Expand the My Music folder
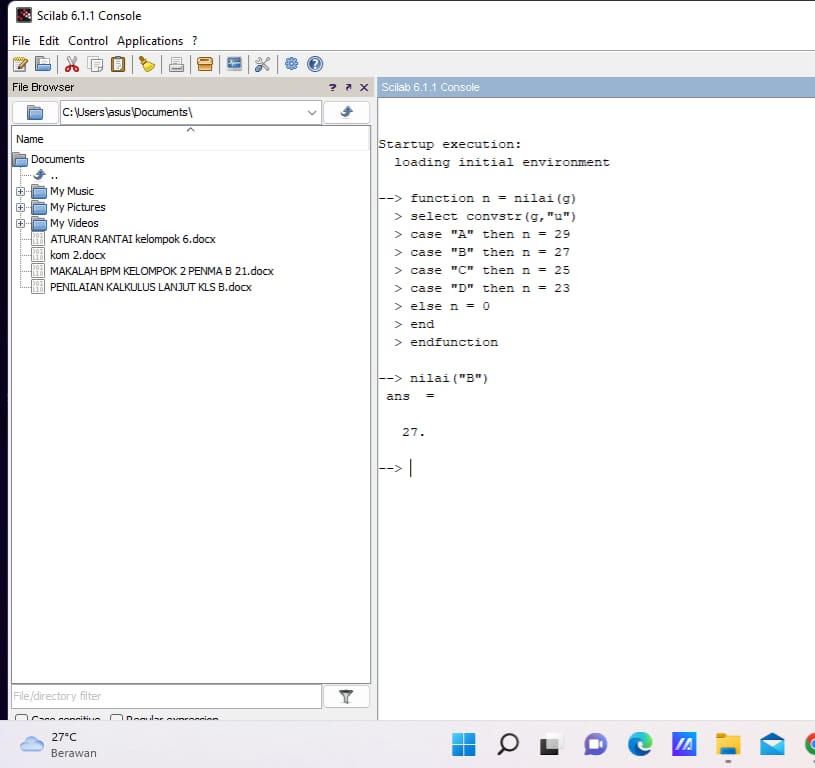 (20, 192)
